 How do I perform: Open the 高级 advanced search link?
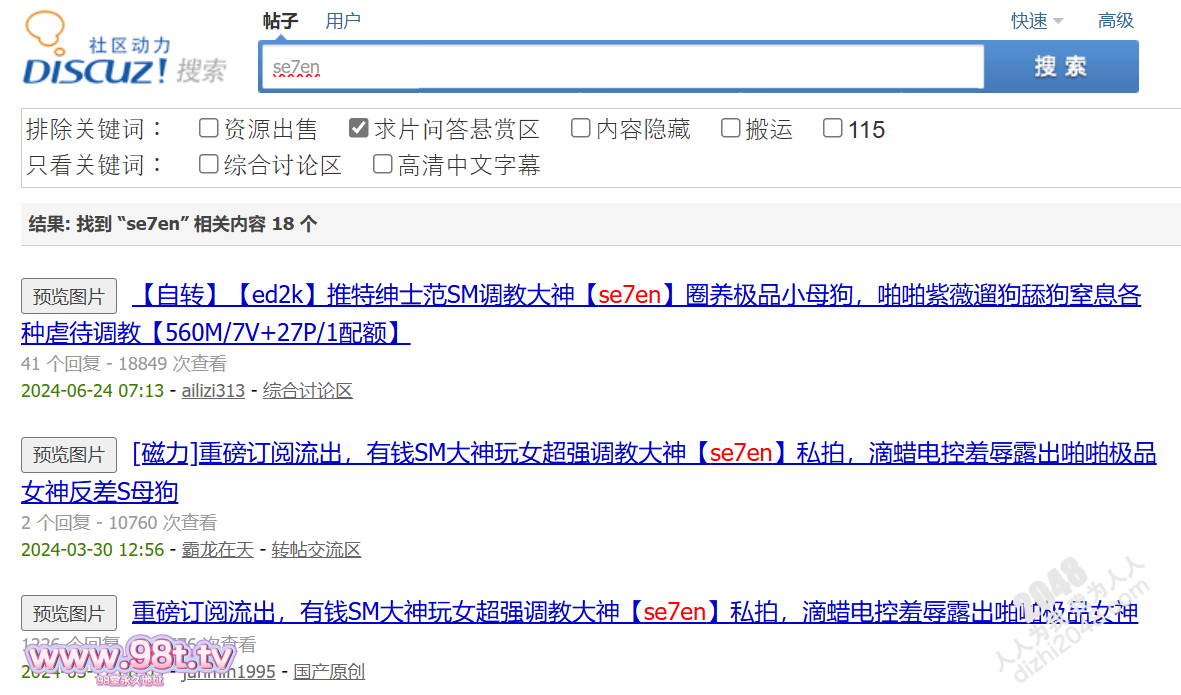click(1115, 21)
